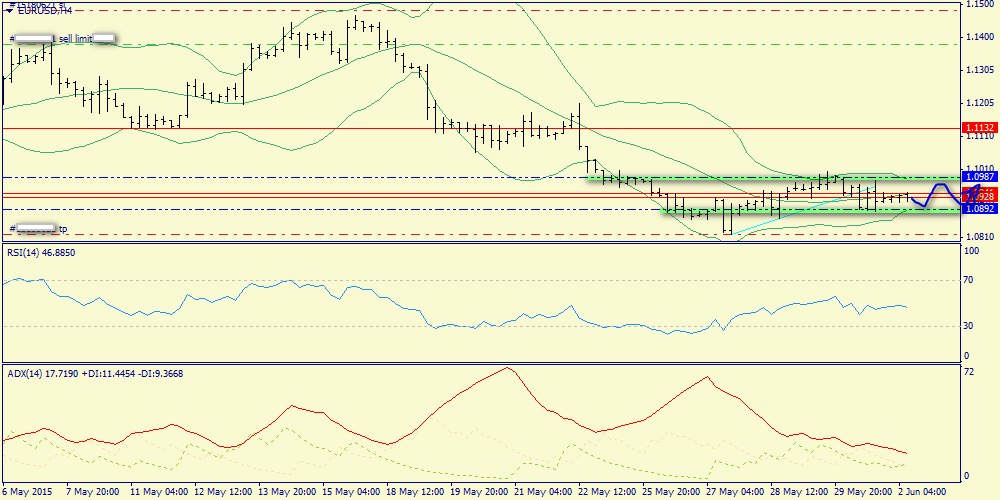This screenshot has height=500, width=1000.
Task: Click the RSI scale value 0
Action: pyautogui.click(x=967, y=355)
